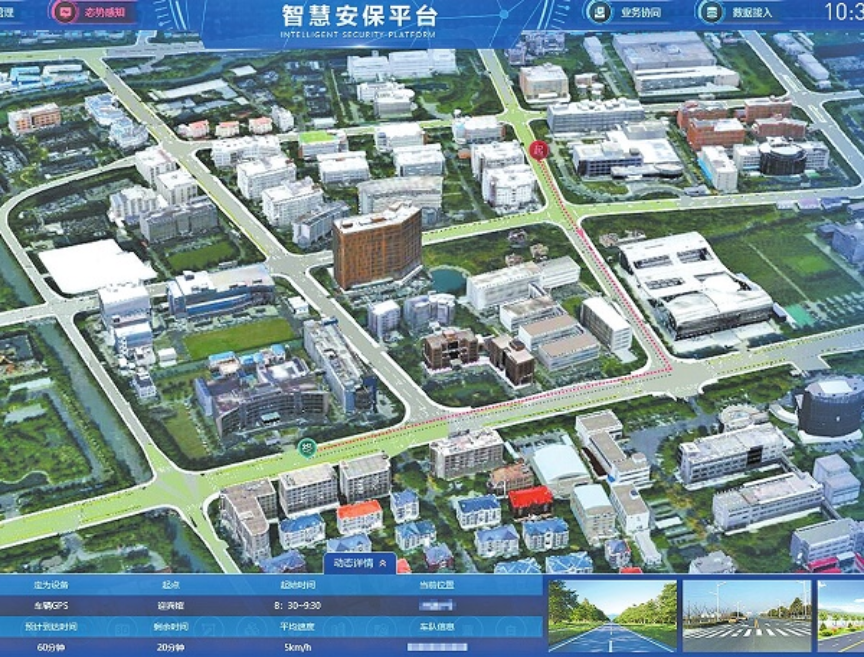Select the red 起 start marker on the map
864x657 pixels.
[x=538, y=150]
